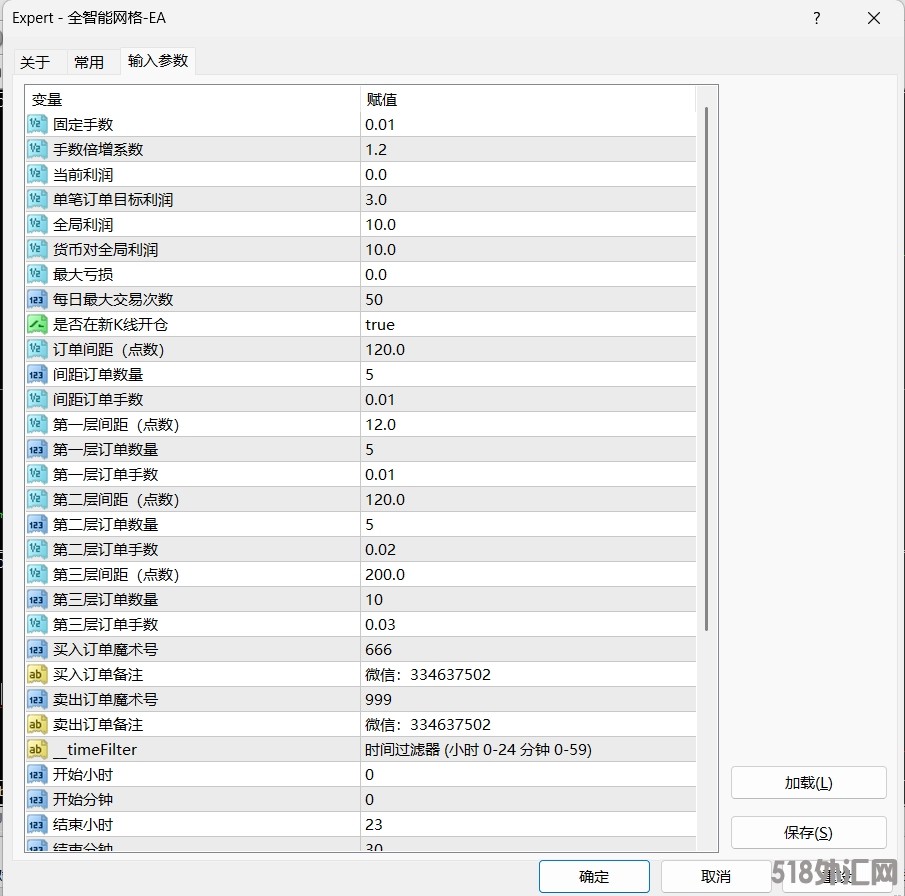Click the 时间过滤器 value text
The width and height of the screenshot is (905, 896).
click(x=478, y=749)
